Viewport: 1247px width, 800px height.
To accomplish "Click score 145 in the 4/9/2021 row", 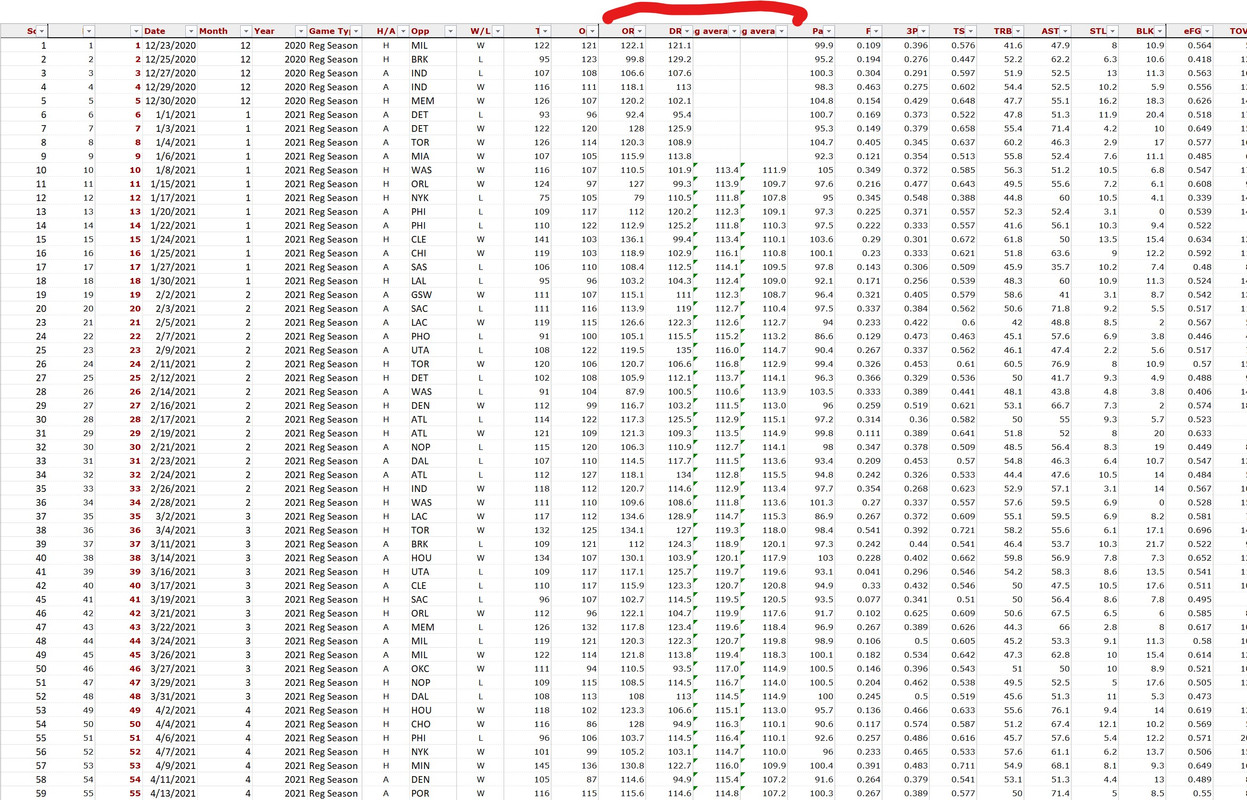I will pos(530,766).
